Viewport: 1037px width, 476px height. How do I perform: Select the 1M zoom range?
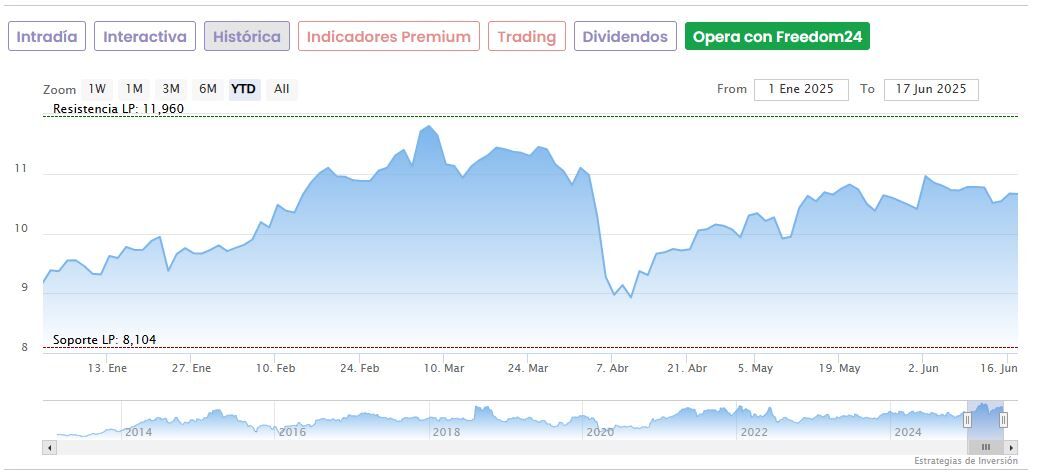point(134,89)
